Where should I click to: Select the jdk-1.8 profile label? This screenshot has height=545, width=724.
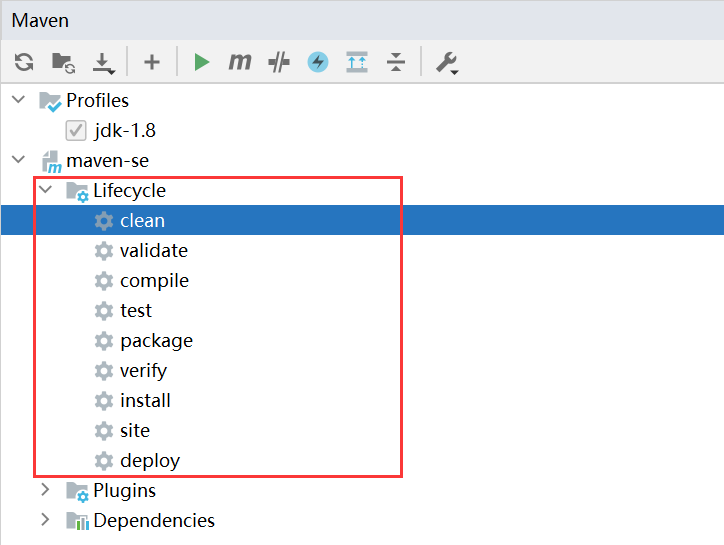point(125,131)
